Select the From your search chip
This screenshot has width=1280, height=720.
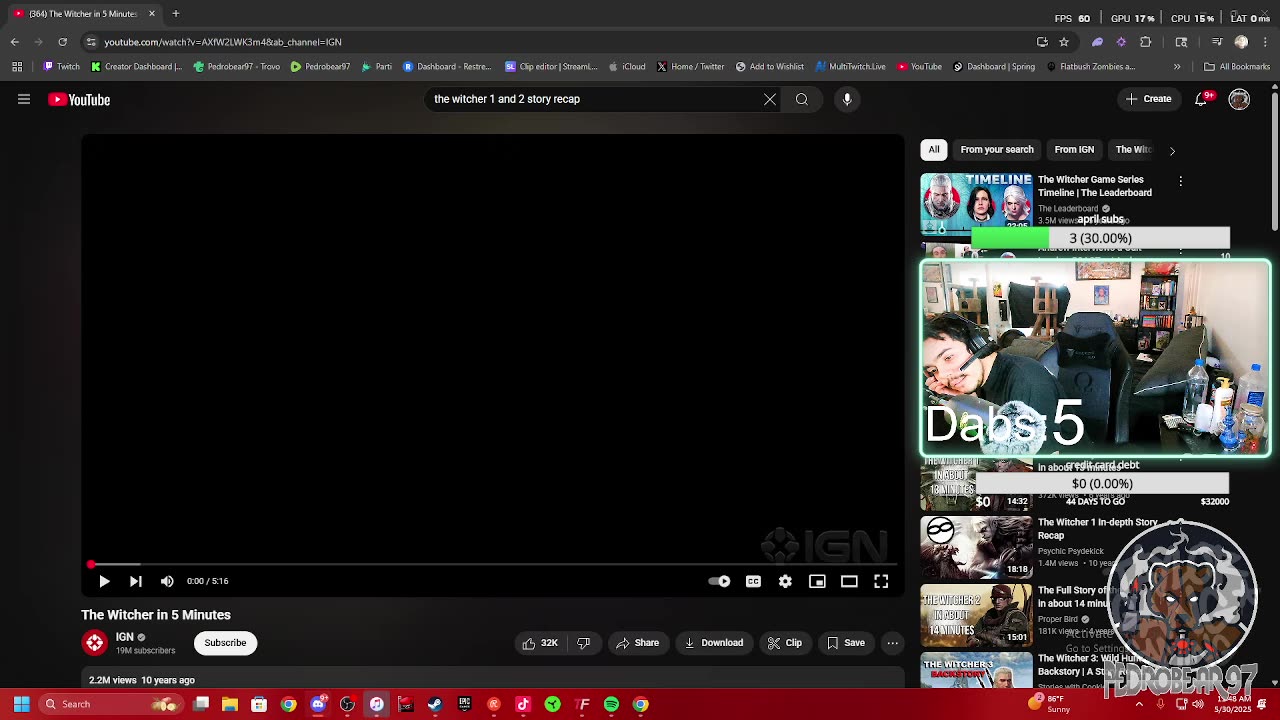pyautogui.click(x=997, y=150)
